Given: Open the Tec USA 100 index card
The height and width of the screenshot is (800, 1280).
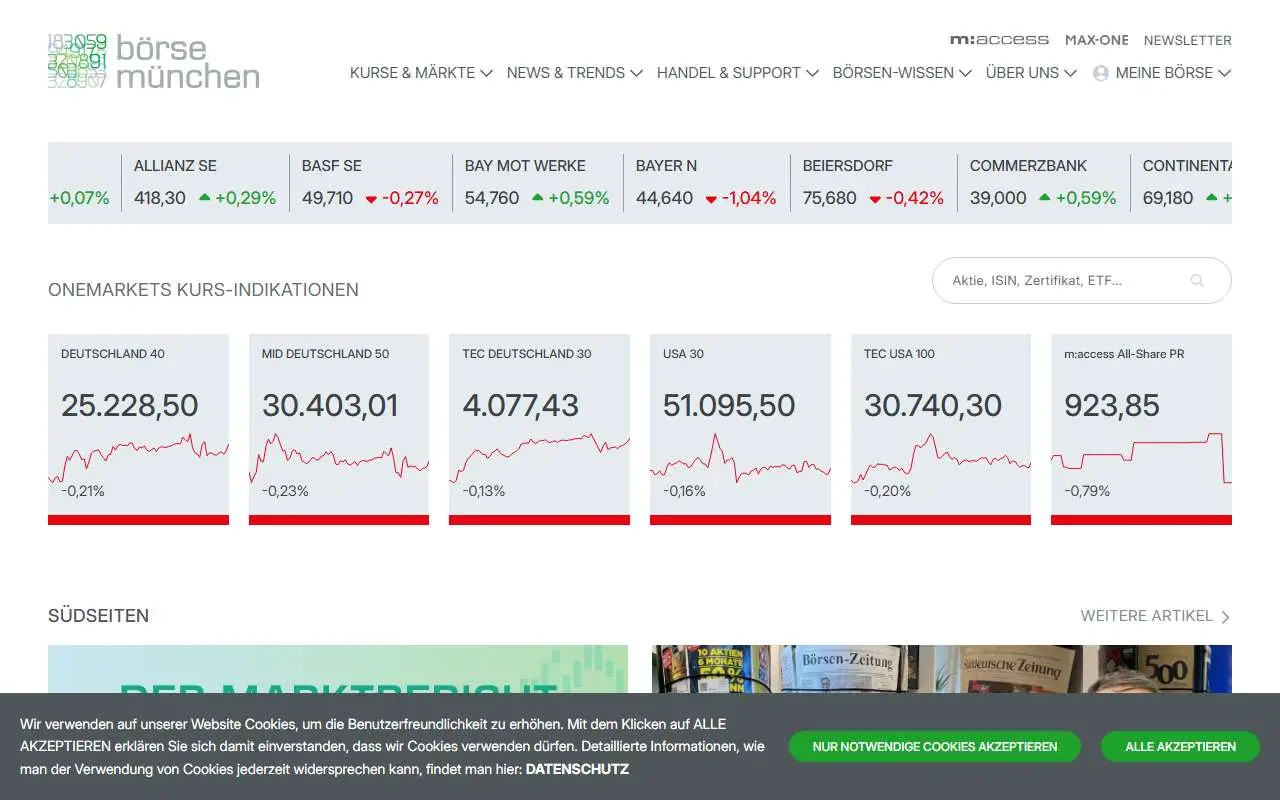Looking at the screenshot, I should click(941, 429).
